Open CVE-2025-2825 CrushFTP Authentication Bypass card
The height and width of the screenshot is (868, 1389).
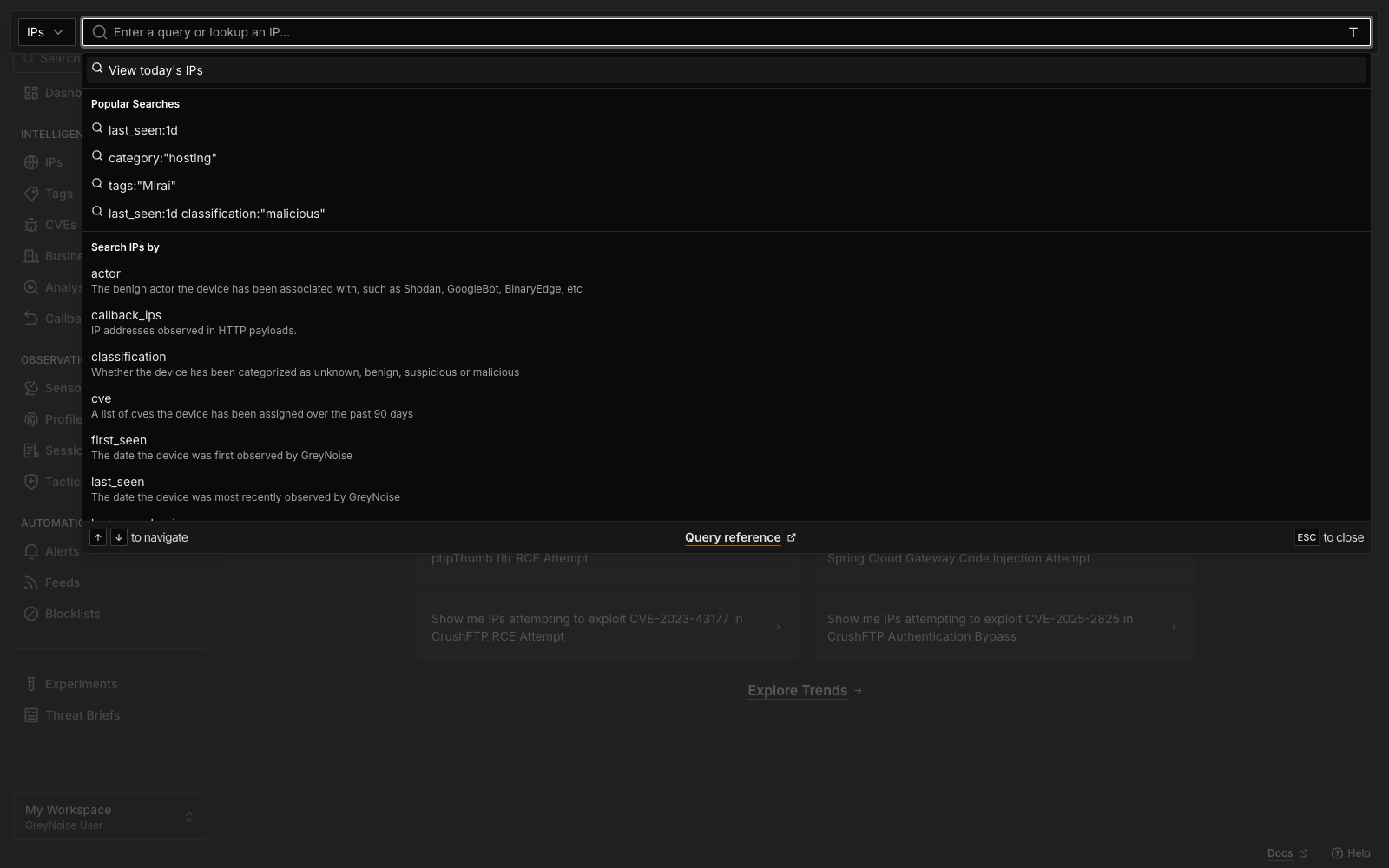1003,628
